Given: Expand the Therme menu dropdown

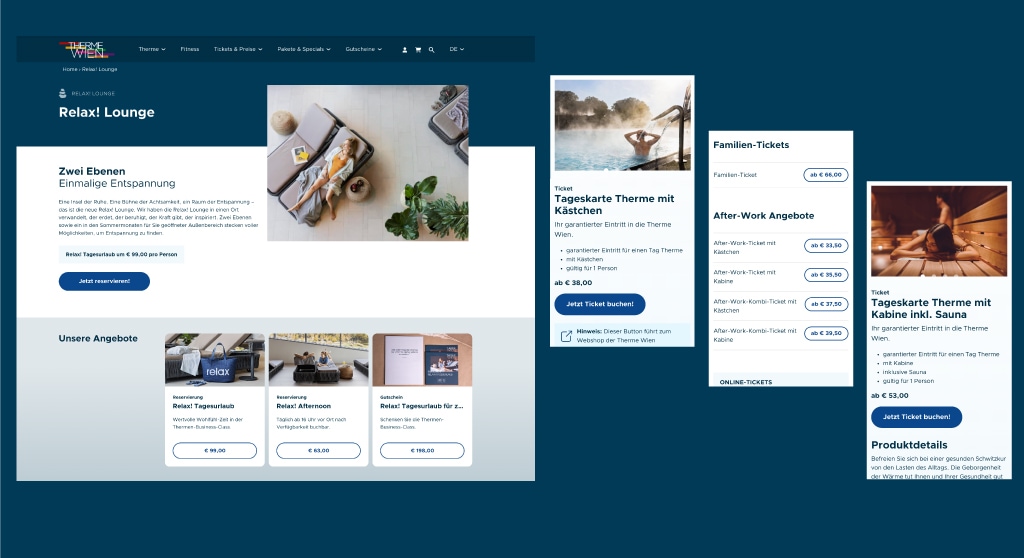Looking at the screenshot, I should tap(152, 49).
